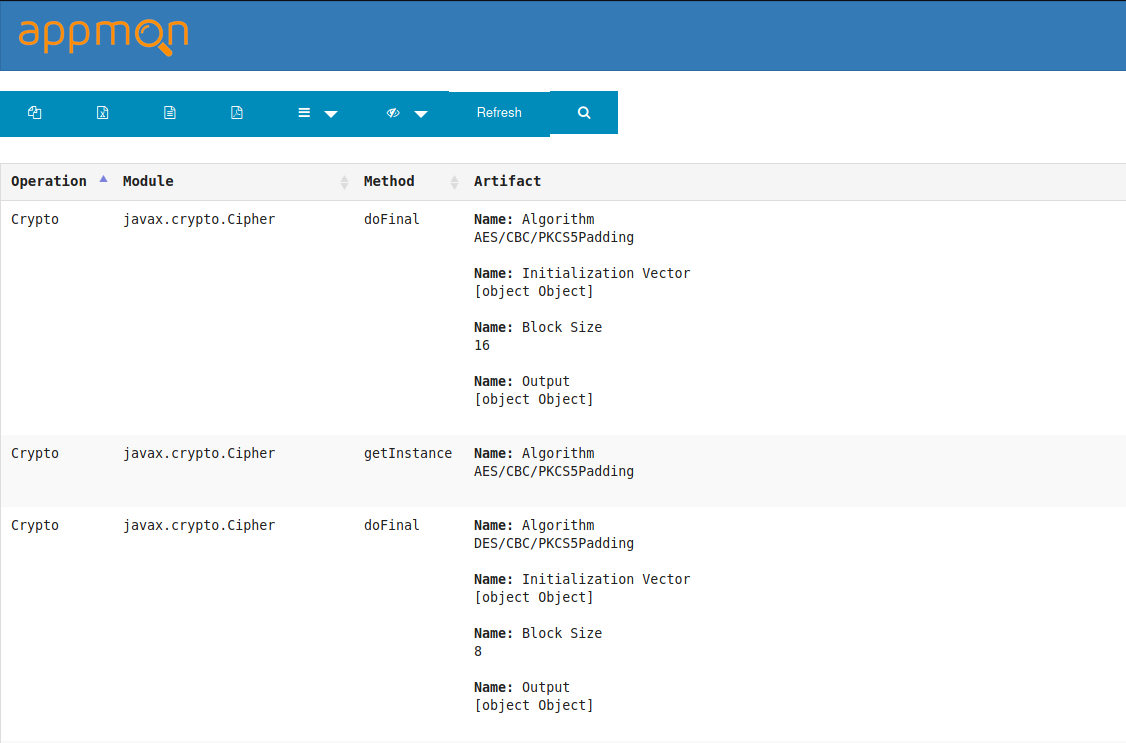Click the DES/CBC/PKCS5Padding algorithm value

553,543
